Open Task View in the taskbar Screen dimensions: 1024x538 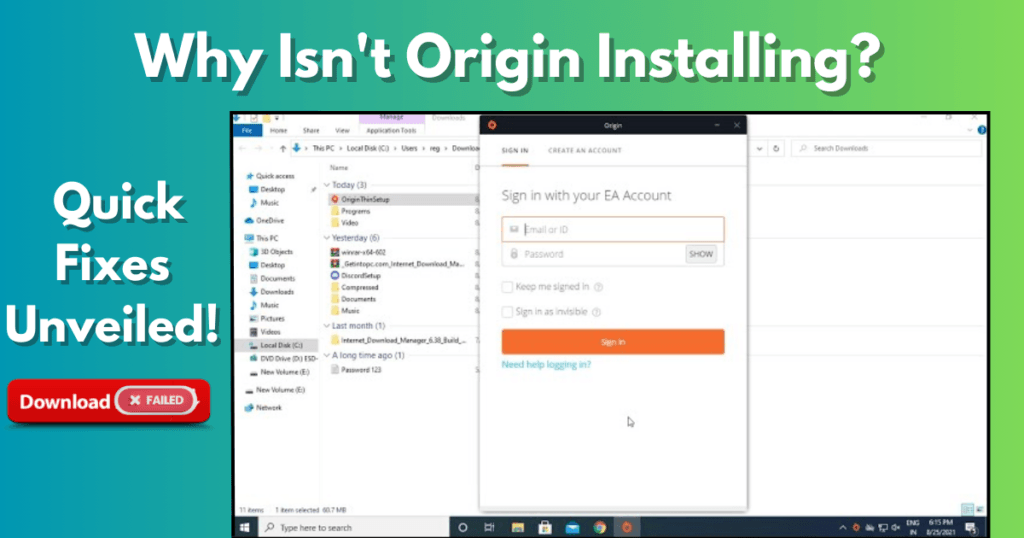(x=489, y=528)
